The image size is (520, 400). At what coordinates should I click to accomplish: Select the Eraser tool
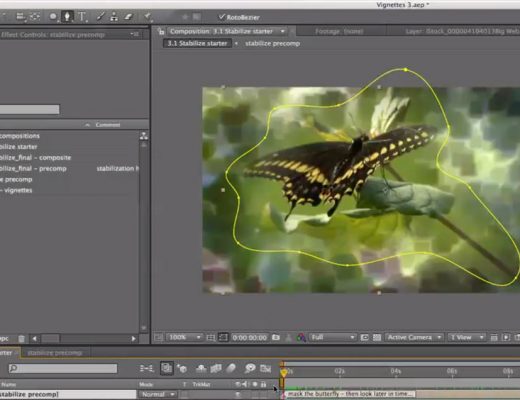point(128,16)
